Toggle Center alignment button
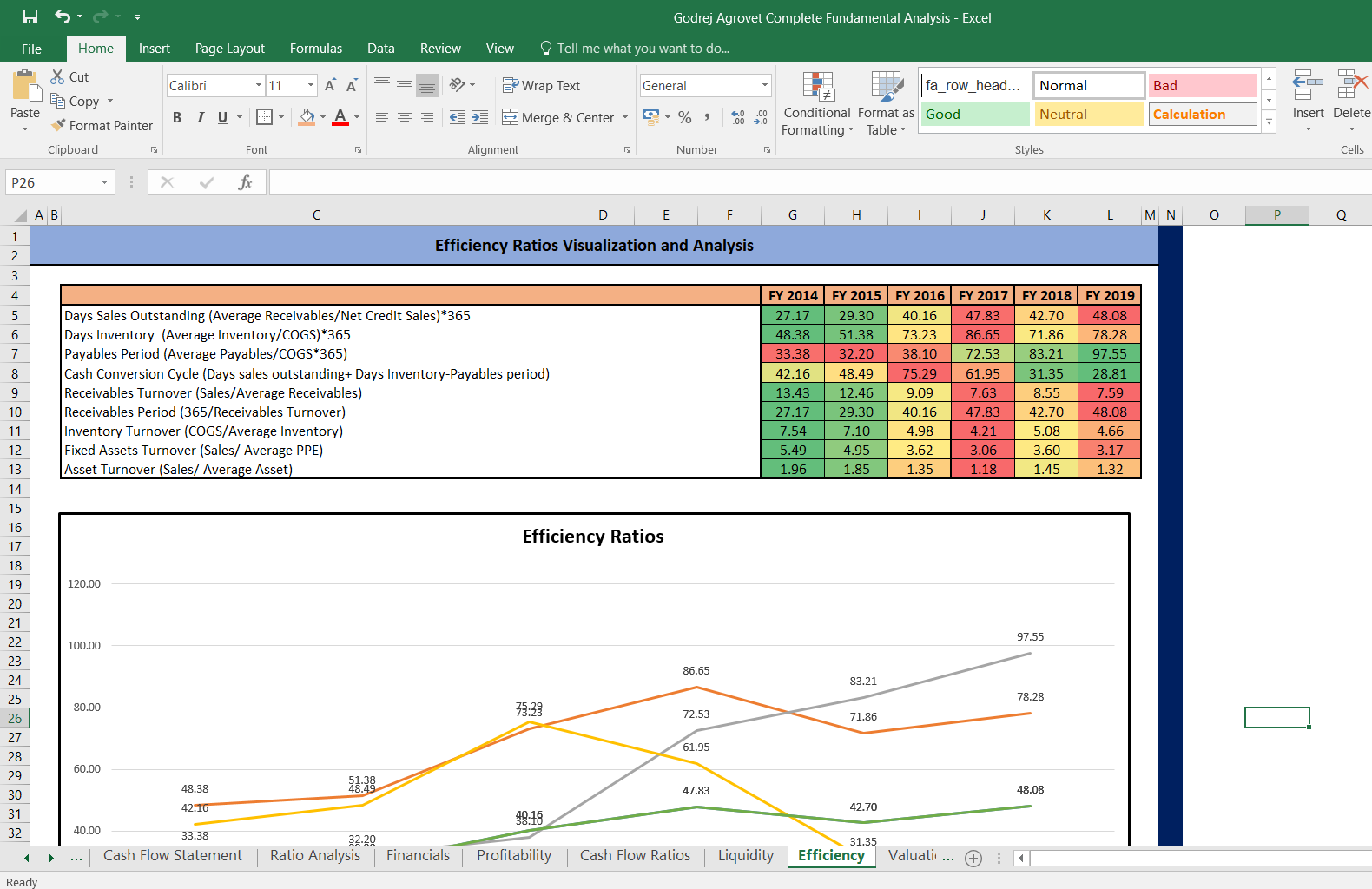Image resolution: width=1372 pixels, height=889 pixels. [405, 117]
